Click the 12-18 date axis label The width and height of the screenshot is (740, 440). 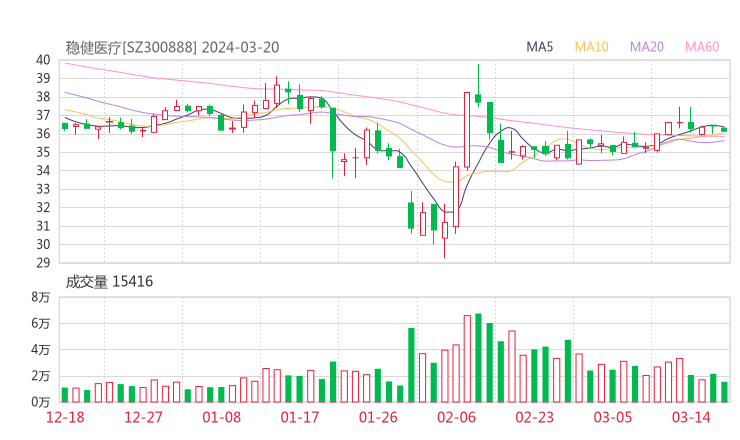coord(65,417)
